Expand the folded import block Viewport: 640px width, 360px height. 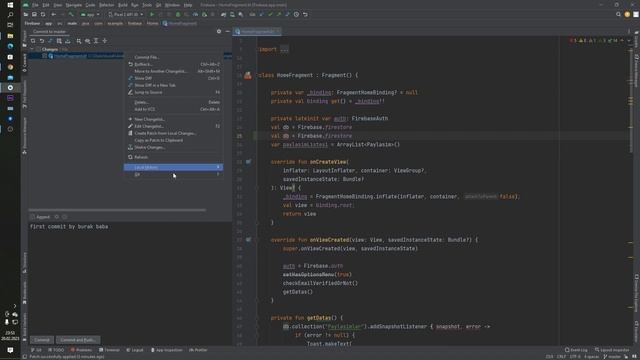point(284,49)
